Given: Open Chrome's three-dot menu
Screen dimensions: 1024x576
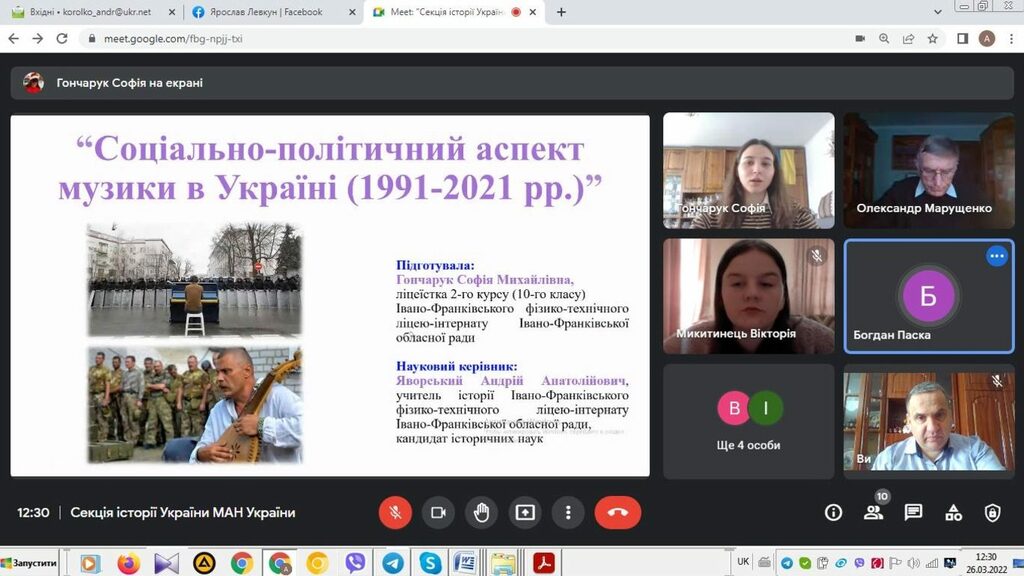Looking at the screenshot, I should (1010, 39).
